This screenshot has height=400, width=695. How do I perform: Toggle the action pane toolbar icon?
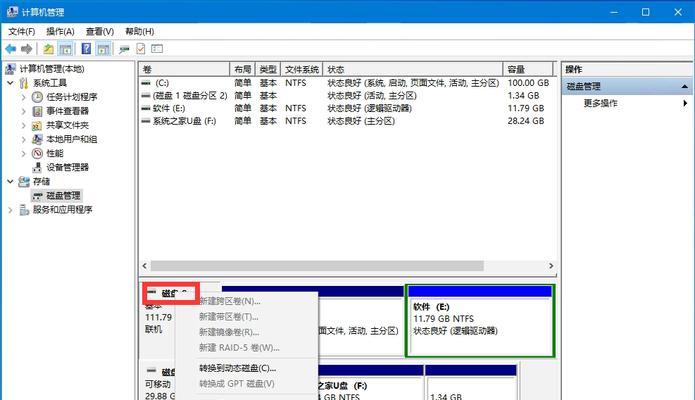pyautogui.click(x=103, y=49)
